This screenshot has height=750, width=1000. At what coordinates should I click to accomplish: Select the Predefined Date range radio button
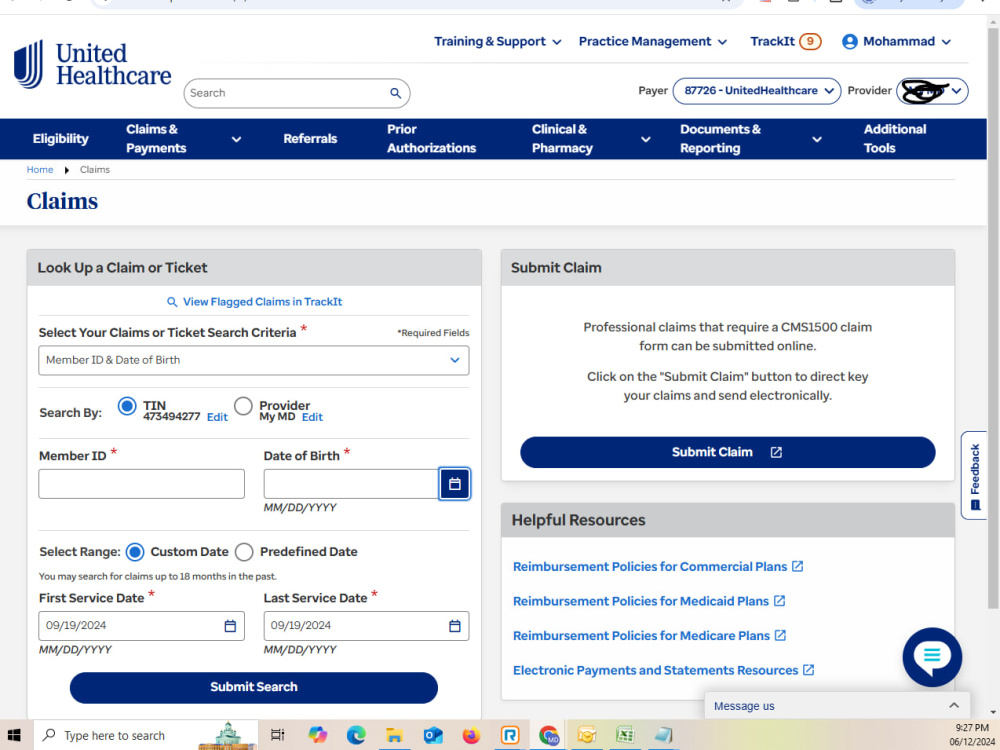point(244,552)
